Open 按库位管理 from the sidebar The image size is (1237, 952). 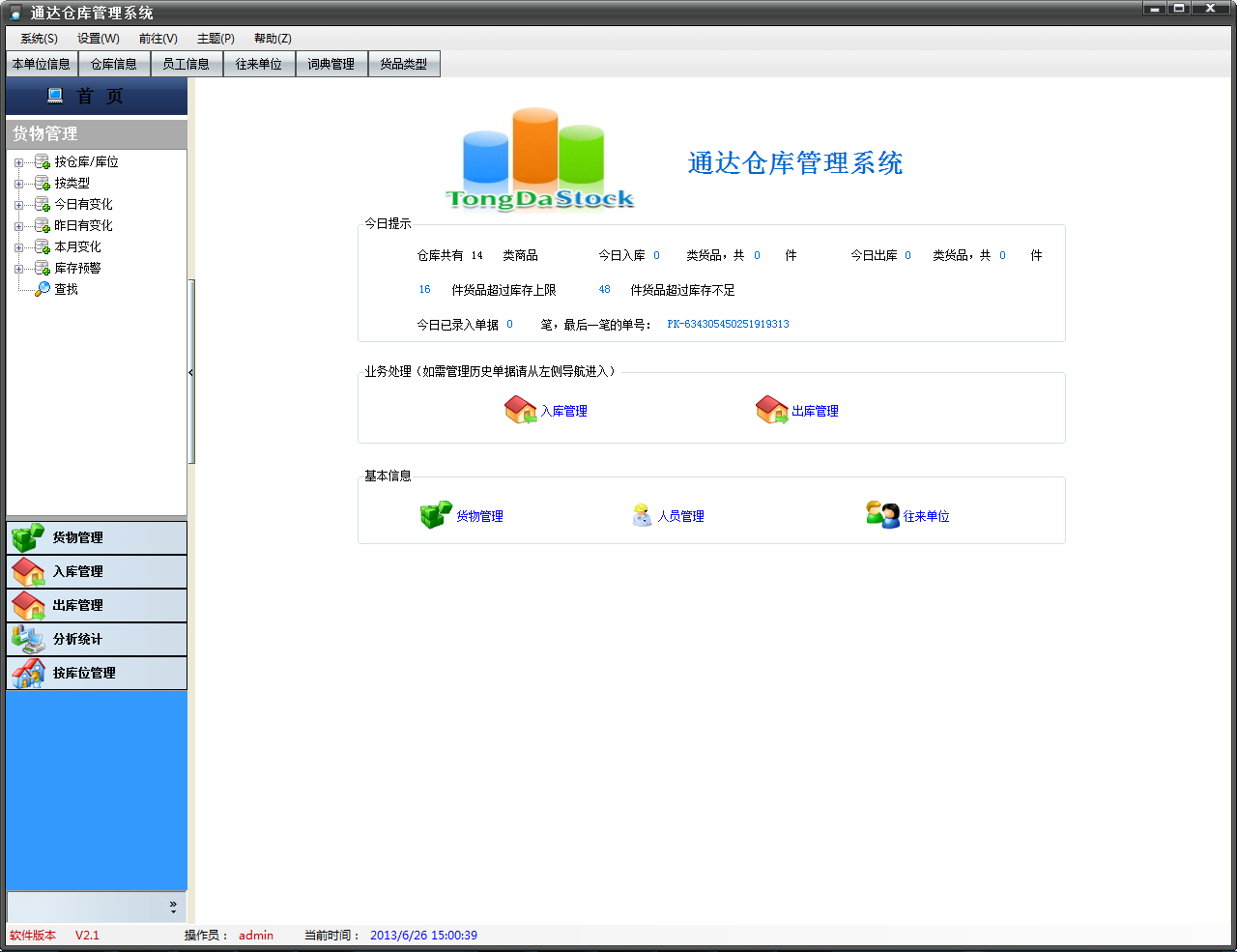click(97, 673)
